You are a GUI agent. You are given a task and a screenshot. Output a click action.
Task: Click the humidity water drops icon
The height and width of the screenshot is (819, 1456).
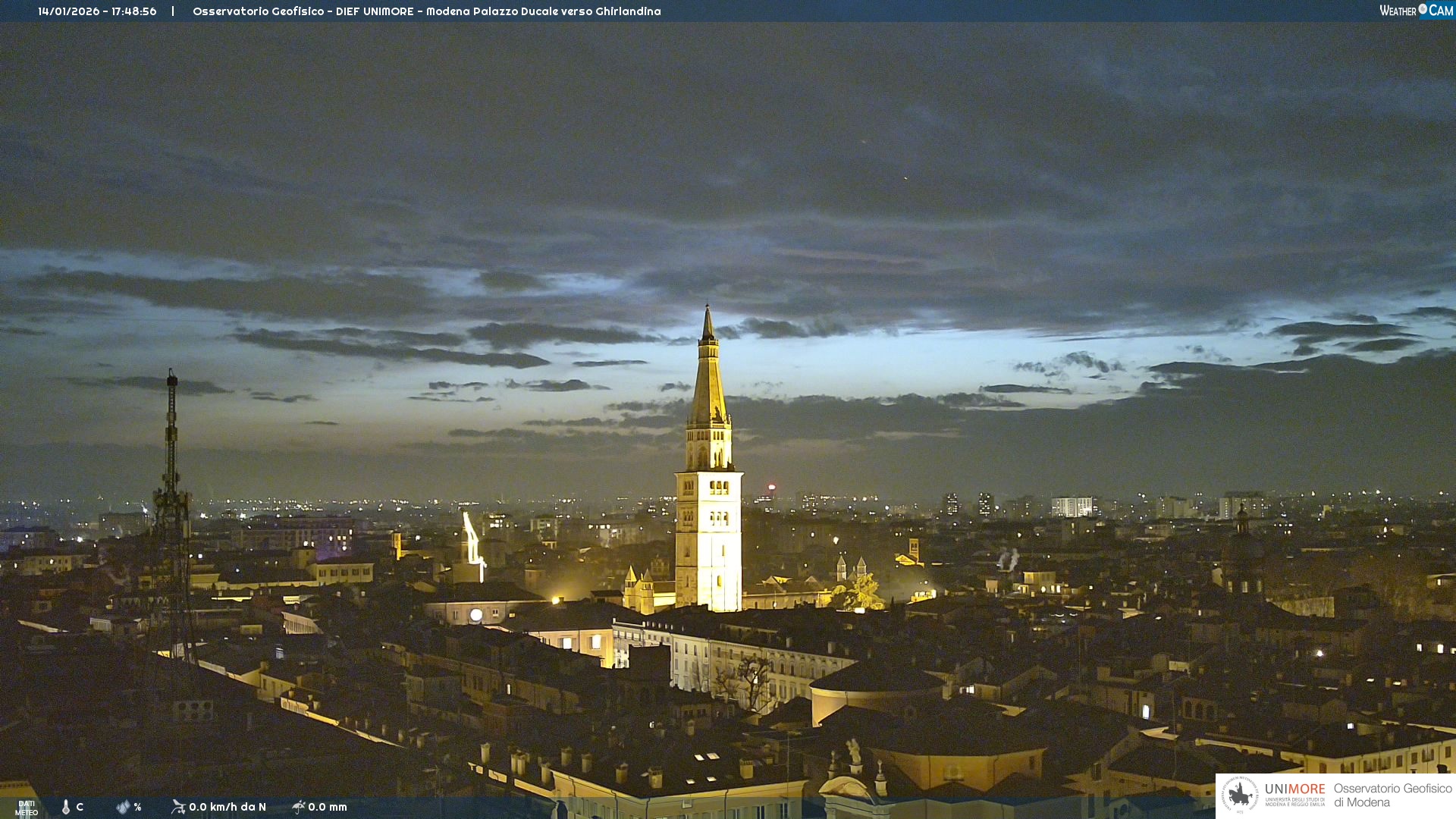pyautogui.click(x=123, y=807)
